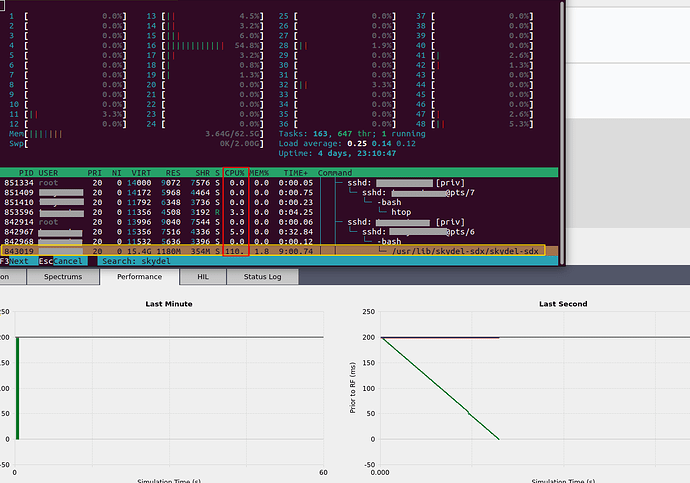Sort processes by the CPU% column header
690x483 pixels.
click(235, 173)
